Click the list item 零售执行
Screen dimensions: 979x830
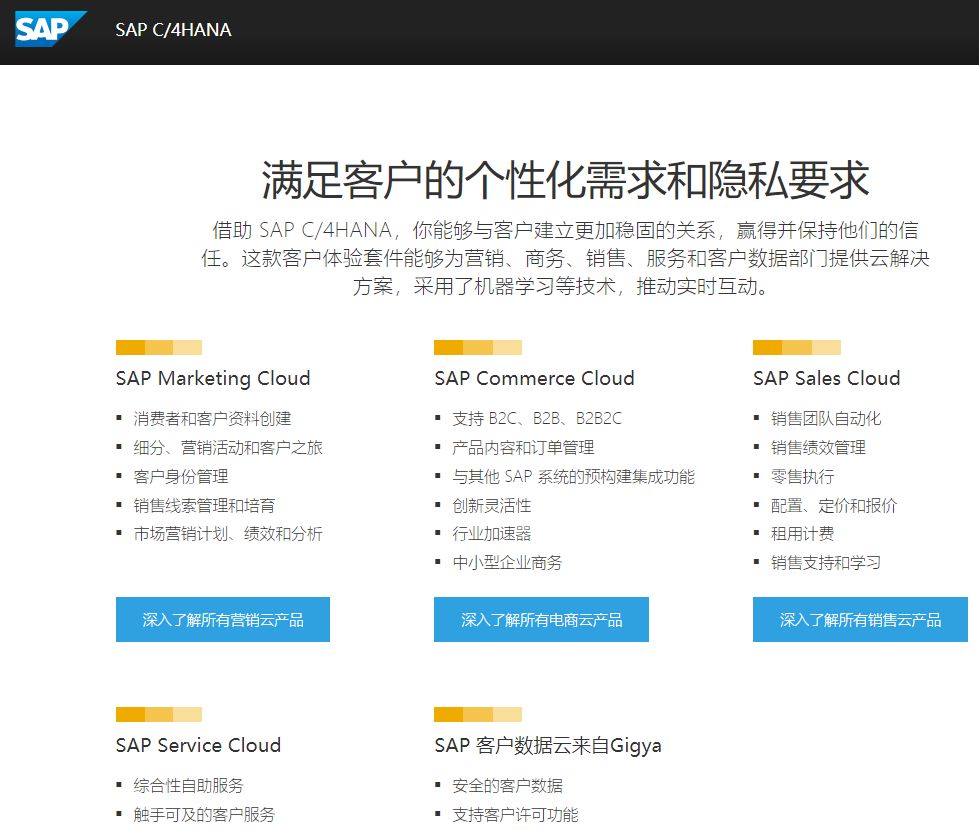(x=803, y=477)
